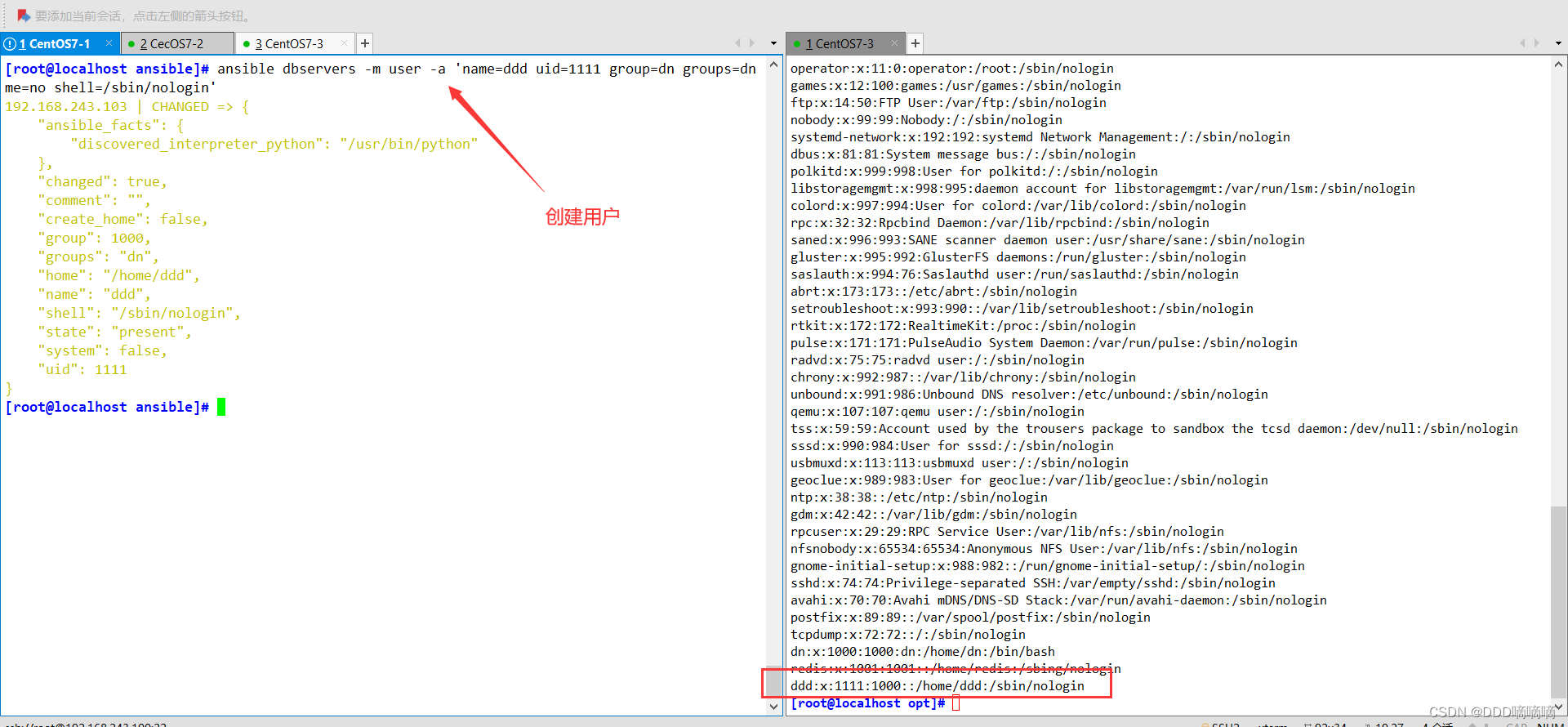Screen dimensions: 1568x727
Task: Click the 'gluster:x:995:992' line
Action: pos(1018,257)
